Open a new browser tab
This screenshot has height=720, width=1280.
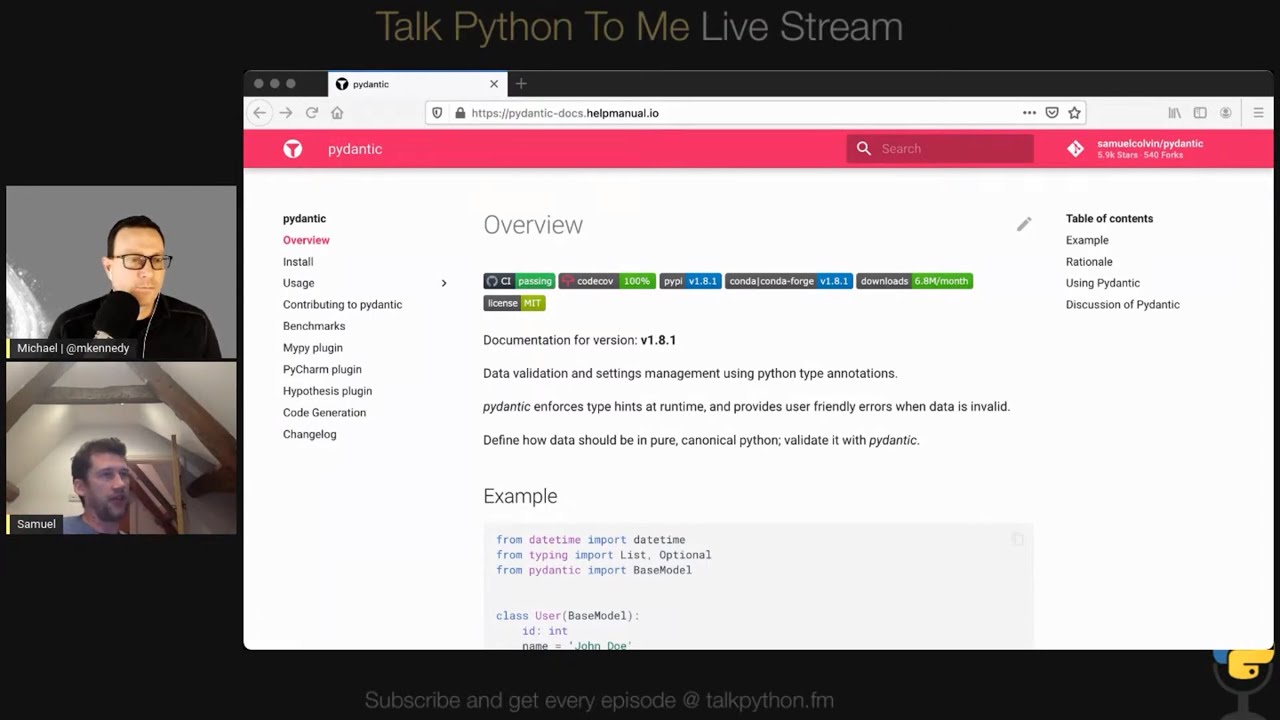coord(521,84)
